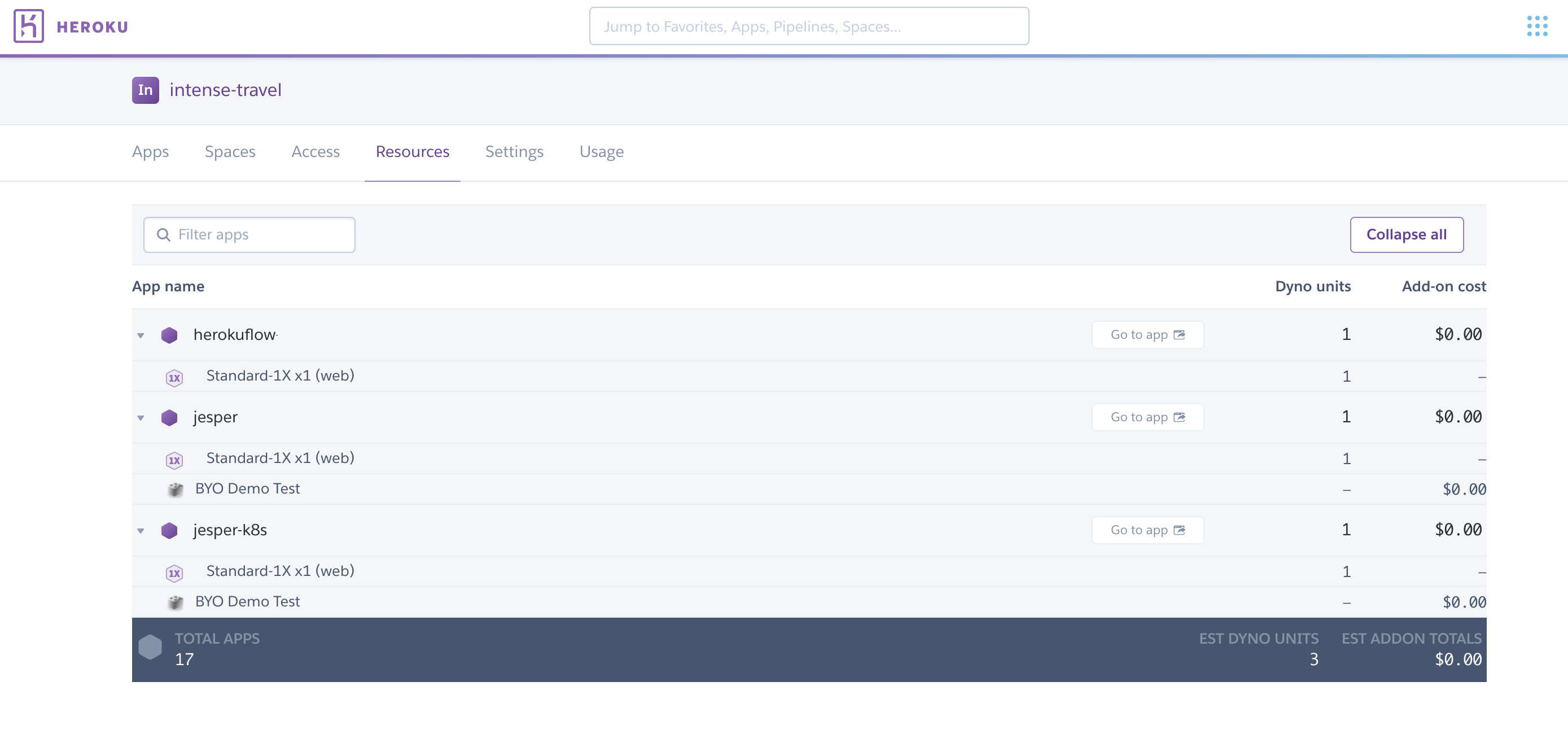Click the BYO Demo Test add-on icon under jesper
1568x734 pixels.
pos(176,489)
